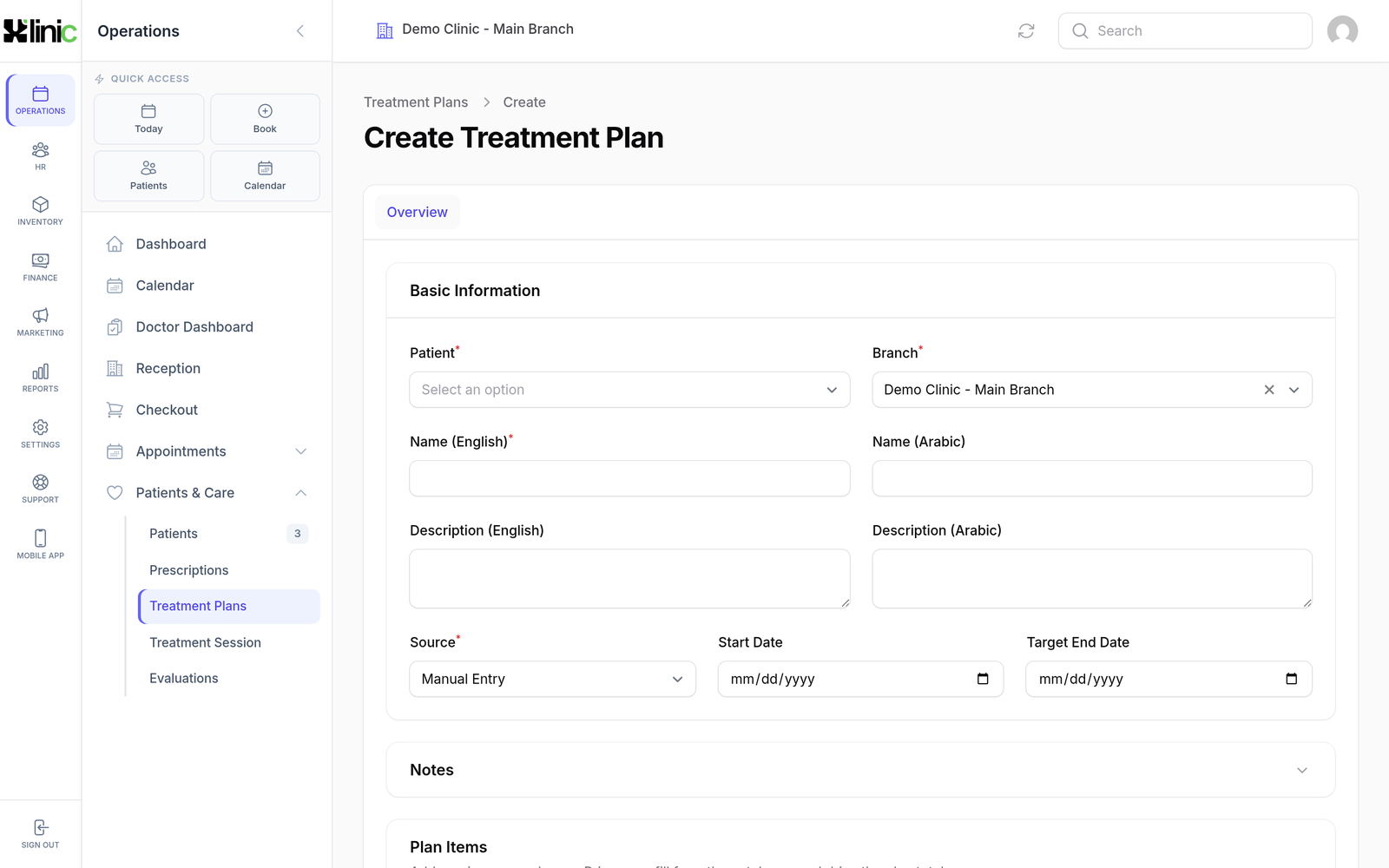
Task: Open the HR module
Action: (x=41, y=156)
